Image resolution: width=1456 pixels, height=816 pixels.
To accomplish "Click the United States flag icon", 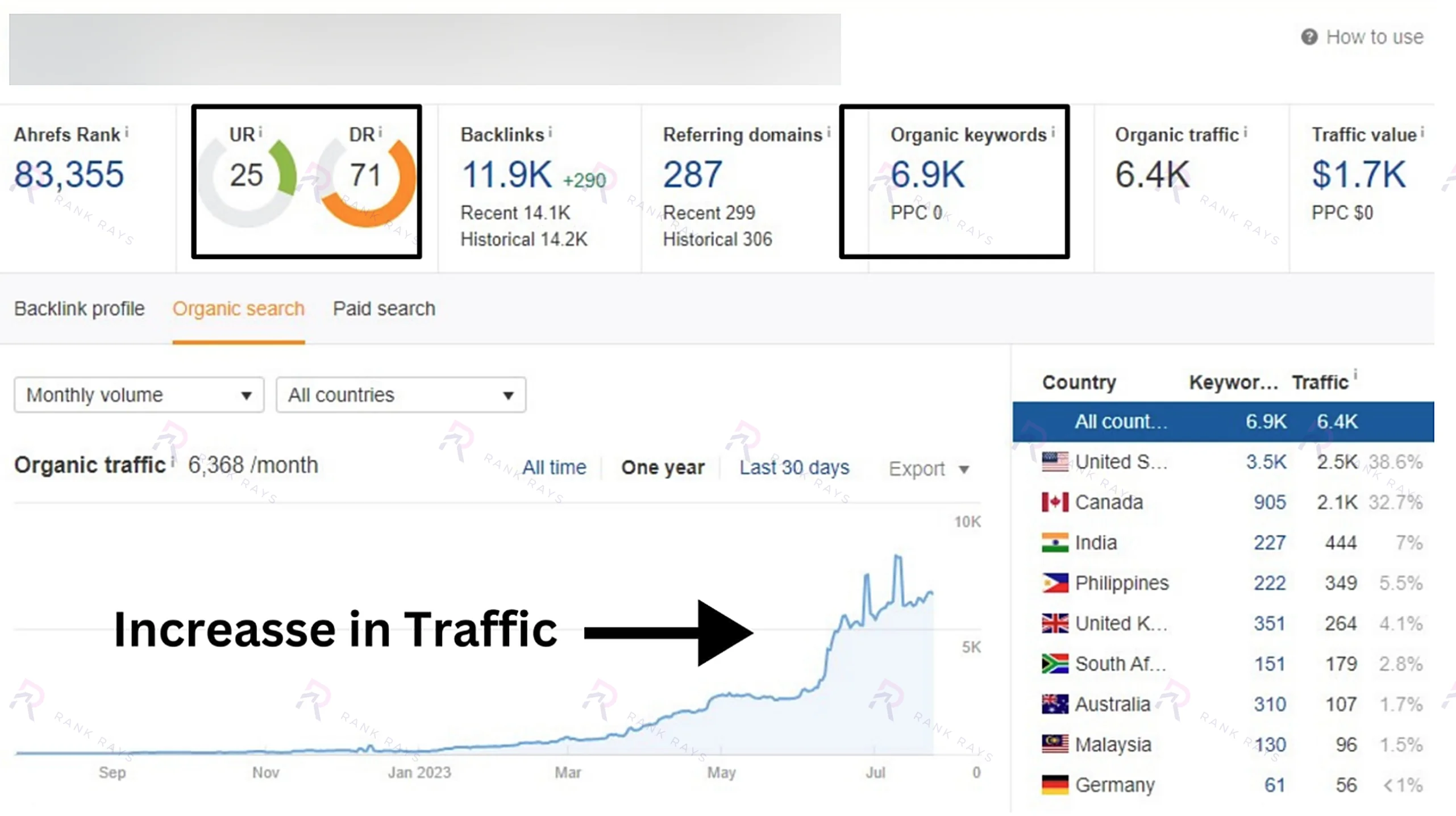I will pos(1055,462).
